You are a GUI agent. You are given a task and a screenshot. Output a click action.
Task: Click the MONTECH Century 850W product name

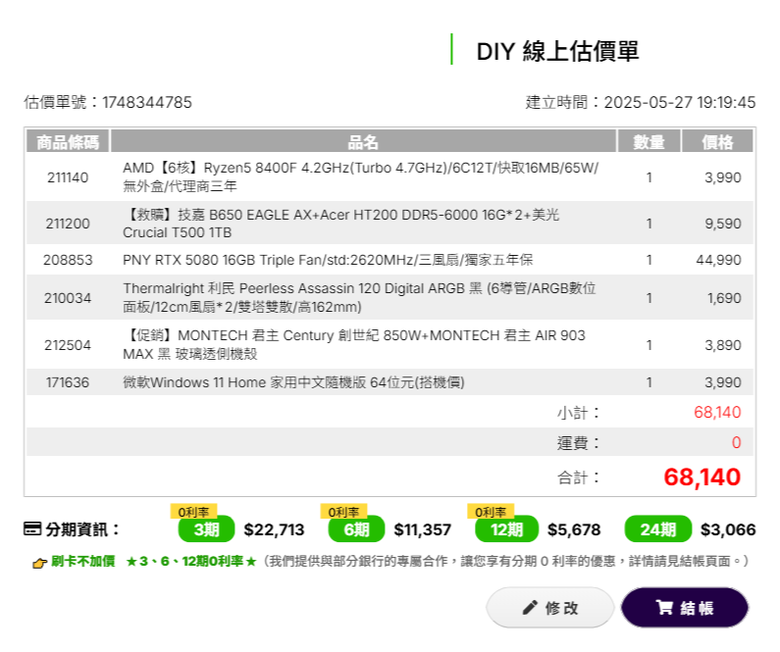pos(354,344)
